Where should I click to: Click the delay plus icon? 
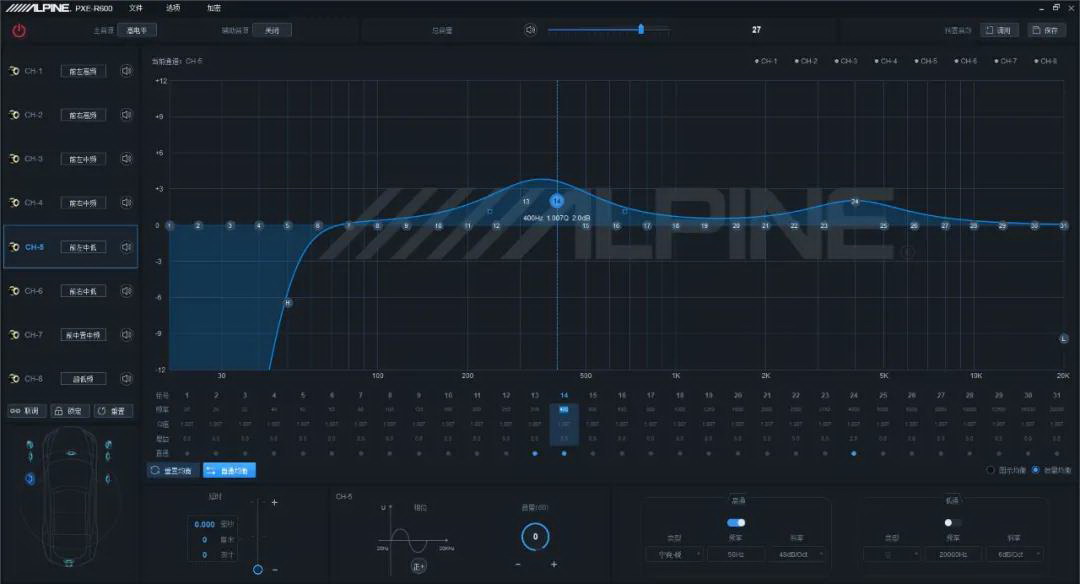tap(274, 503)
